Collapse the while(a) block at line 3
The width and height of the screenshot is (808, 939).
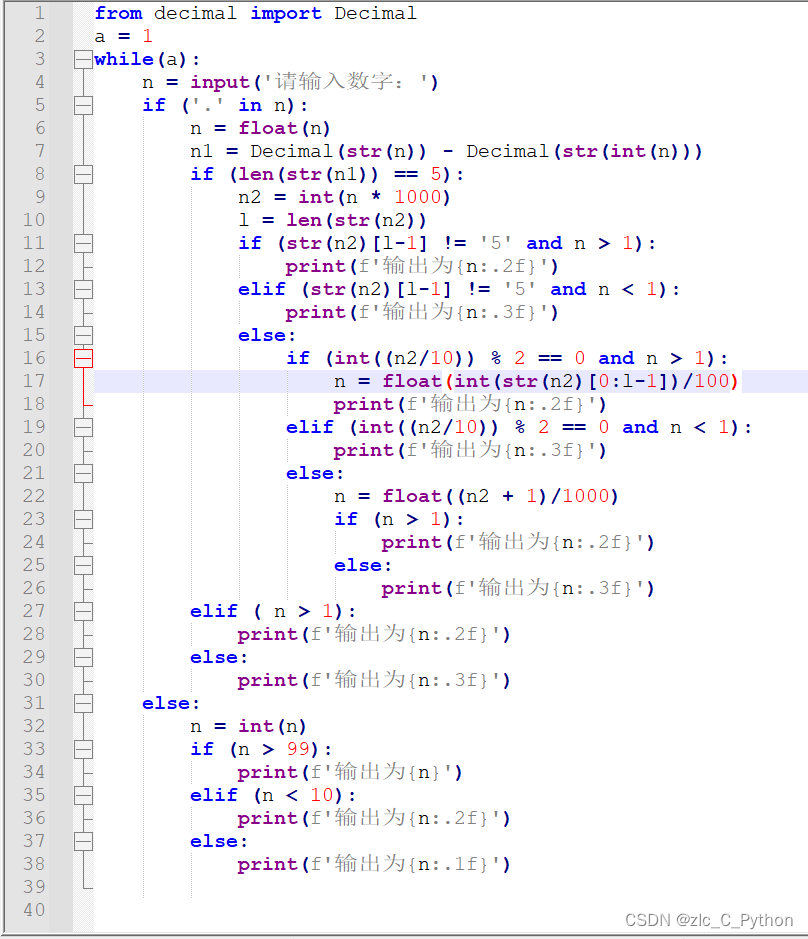[x=83, y=59]
